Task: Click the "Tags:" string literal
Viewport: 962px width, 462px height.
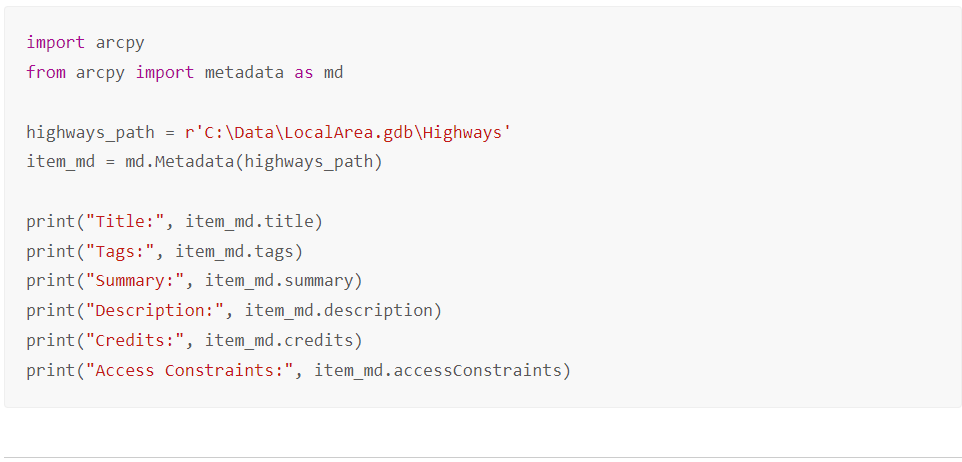Action: [120, 251]
